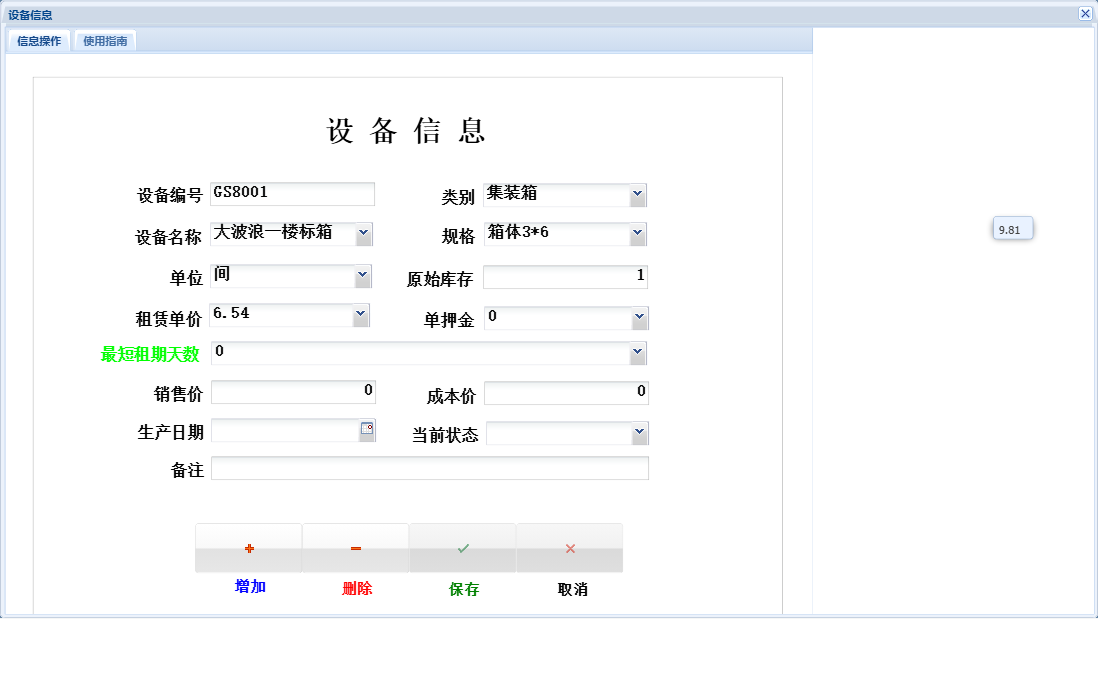This screenshot has height=687, width=1098.
Task: Expand the 单押金 dropdown
Action: coord(639,317)
